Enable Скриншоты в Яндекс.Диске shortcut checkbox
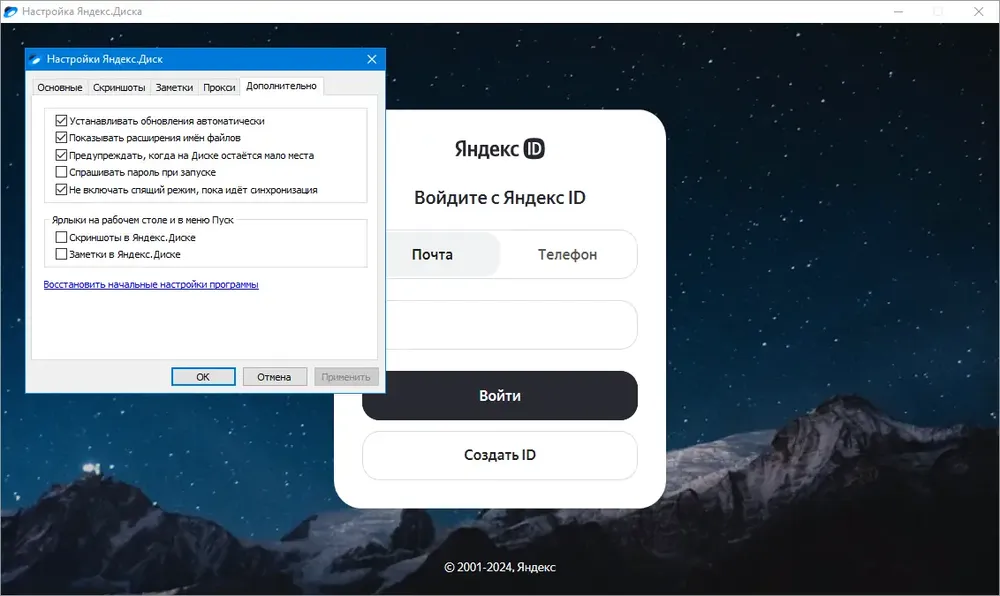This screenshot has height=596, width=1000. coord(61,237)
